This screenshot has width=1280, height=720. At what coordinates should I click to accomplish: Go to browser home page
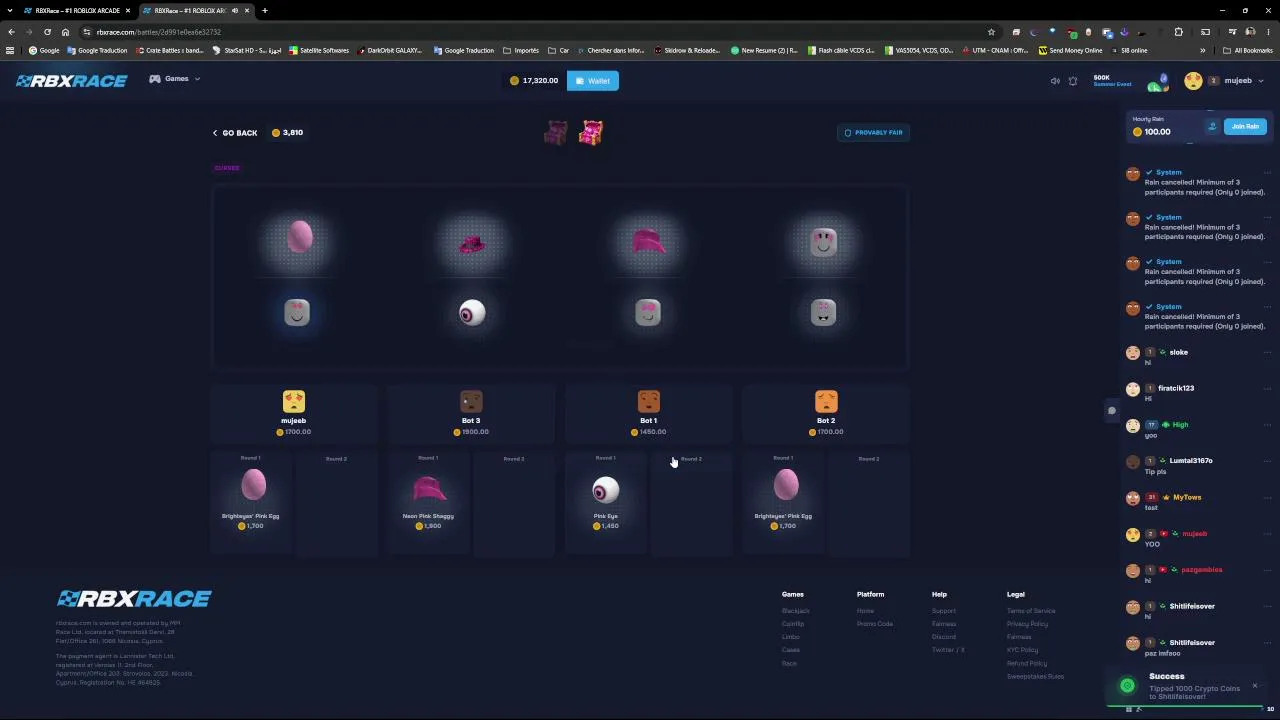point(65,32)
